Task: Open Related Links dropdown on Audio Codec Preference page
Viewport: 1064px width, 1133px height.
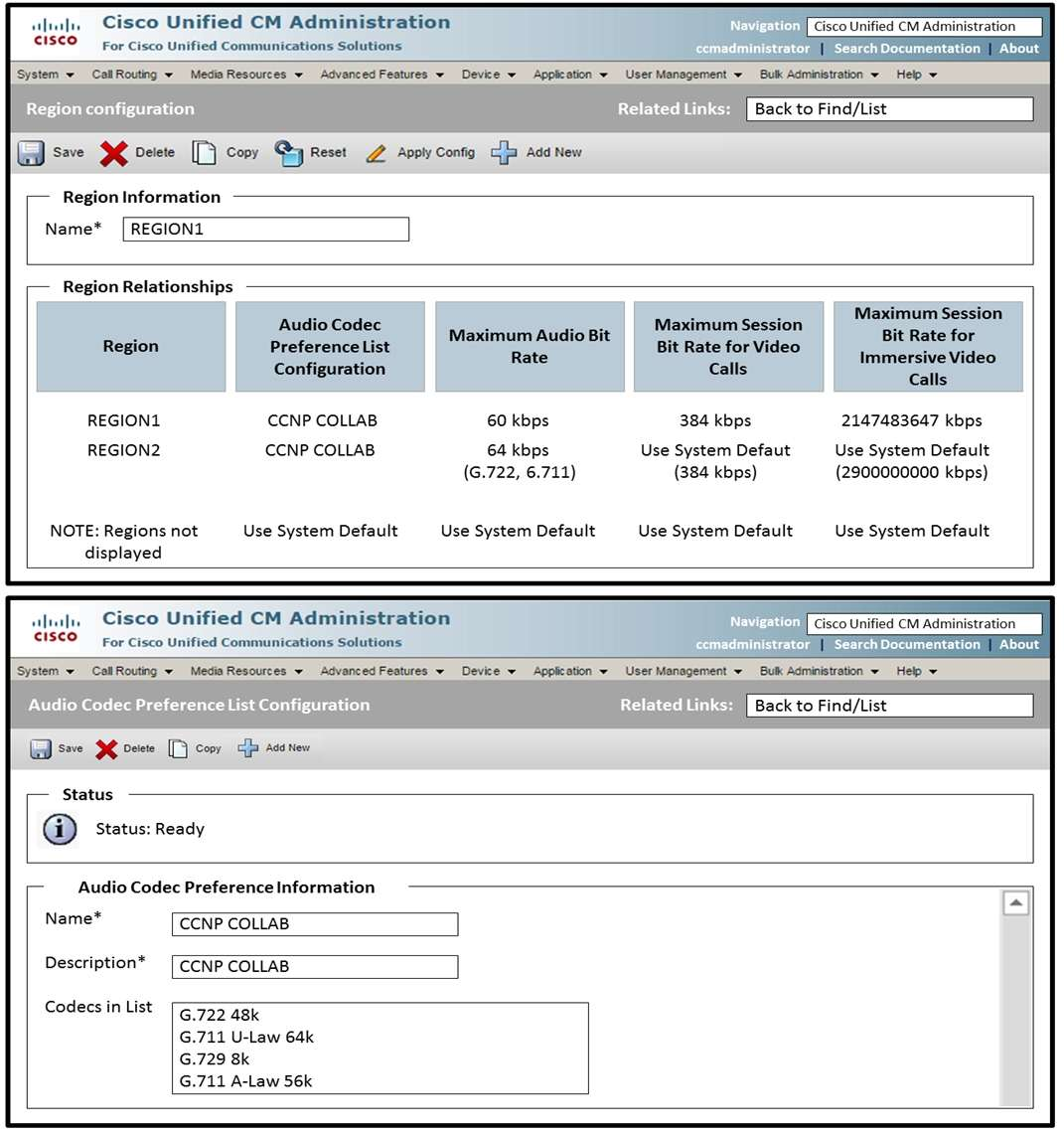Action: [889, 706]
